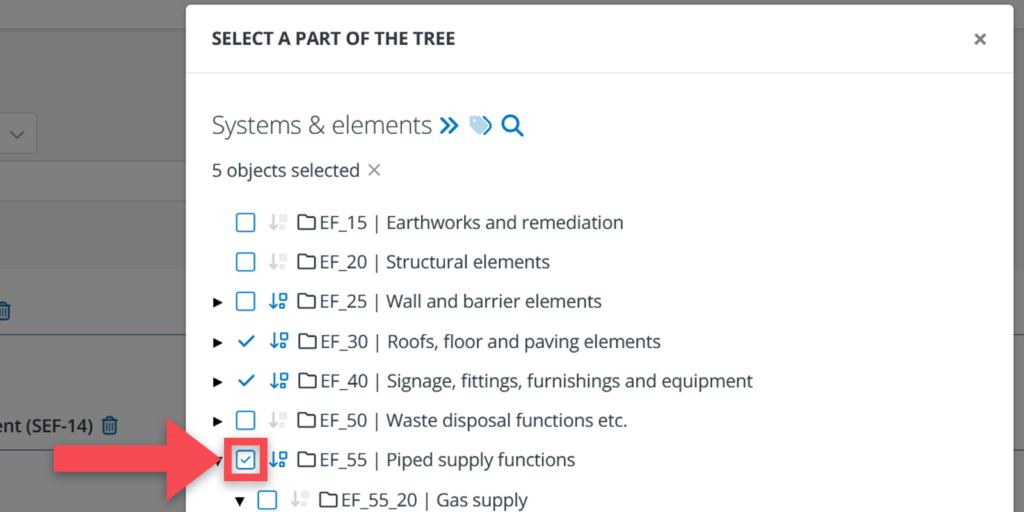Delete the SEF-14 item with trash icon

pyautogui.click(x=110, y=426)
